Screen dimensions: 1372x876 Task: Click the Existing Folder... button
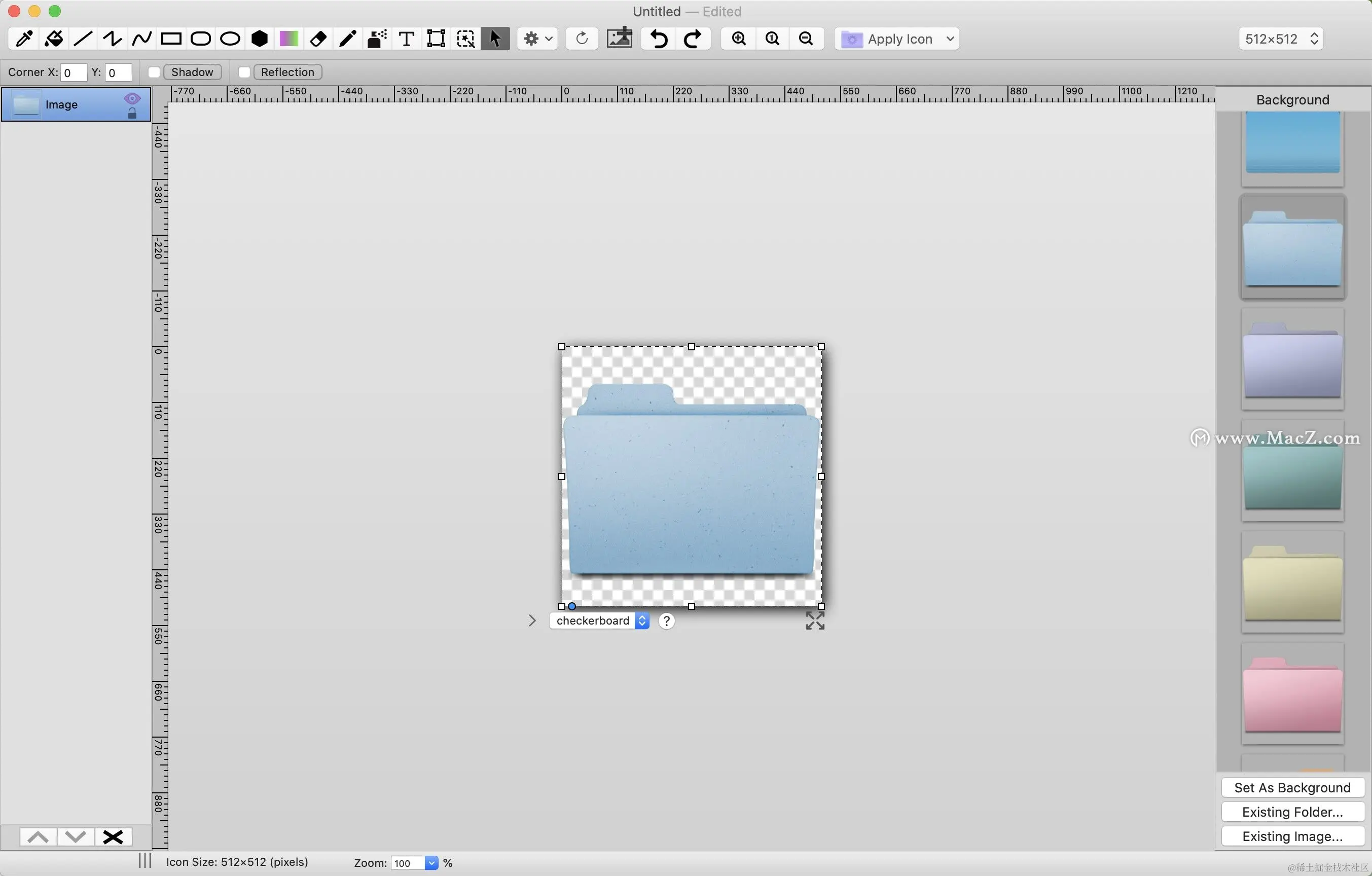(x=1292, y=812)
